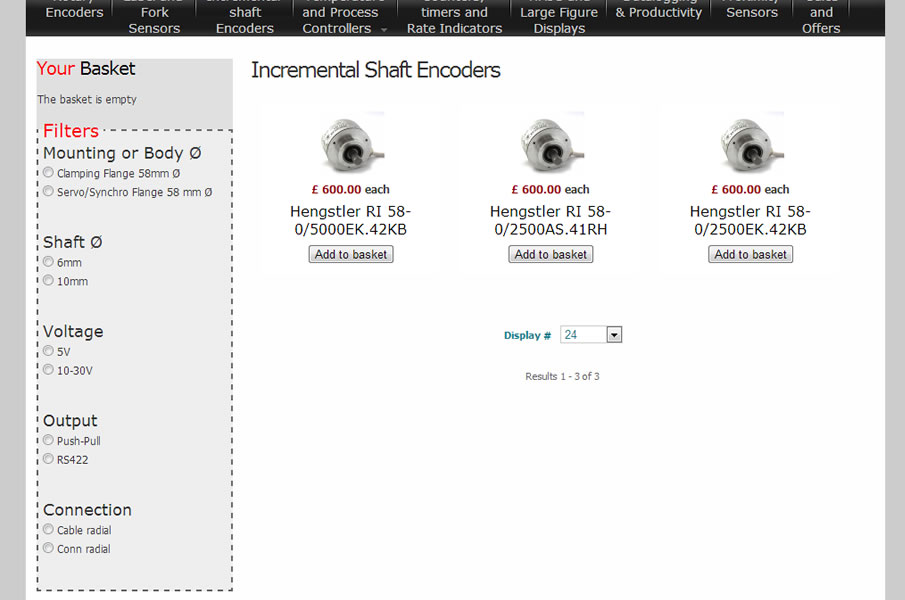The width and height of the screenshot is (905, 600).
Task: Click 'Results 1 - 3 of 3' text
Action: 562,376
